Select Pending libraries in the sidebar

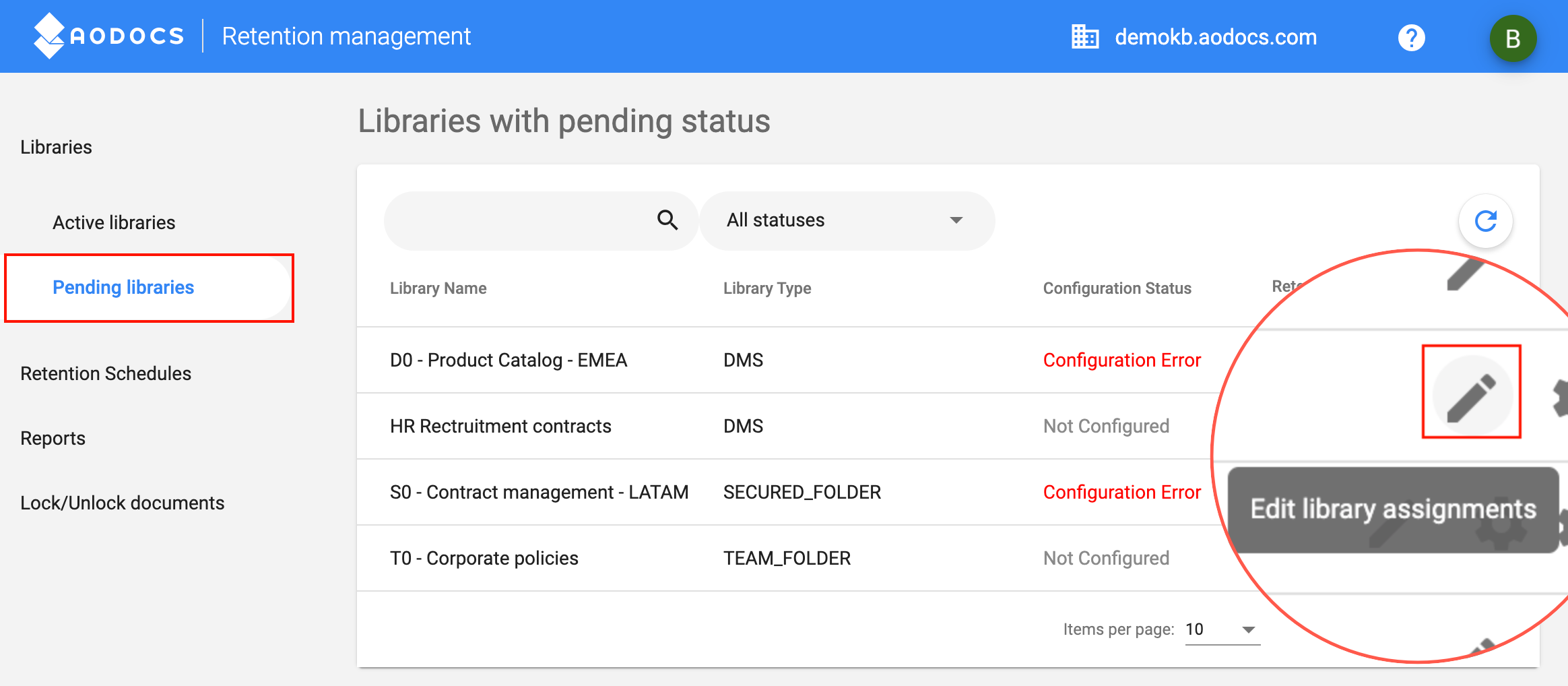123,287
